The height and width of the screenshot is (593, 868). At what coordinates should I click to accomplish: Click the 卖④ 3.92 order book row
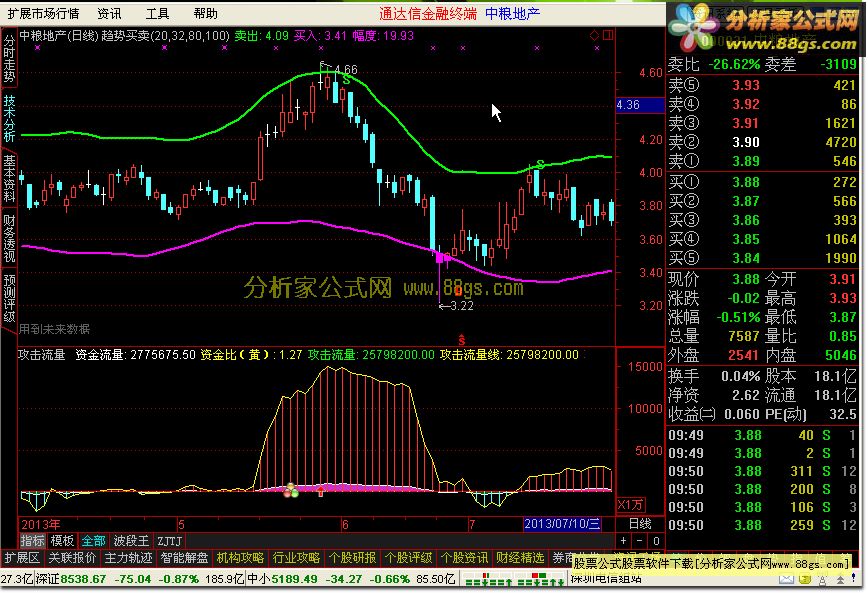pos(762,104)
